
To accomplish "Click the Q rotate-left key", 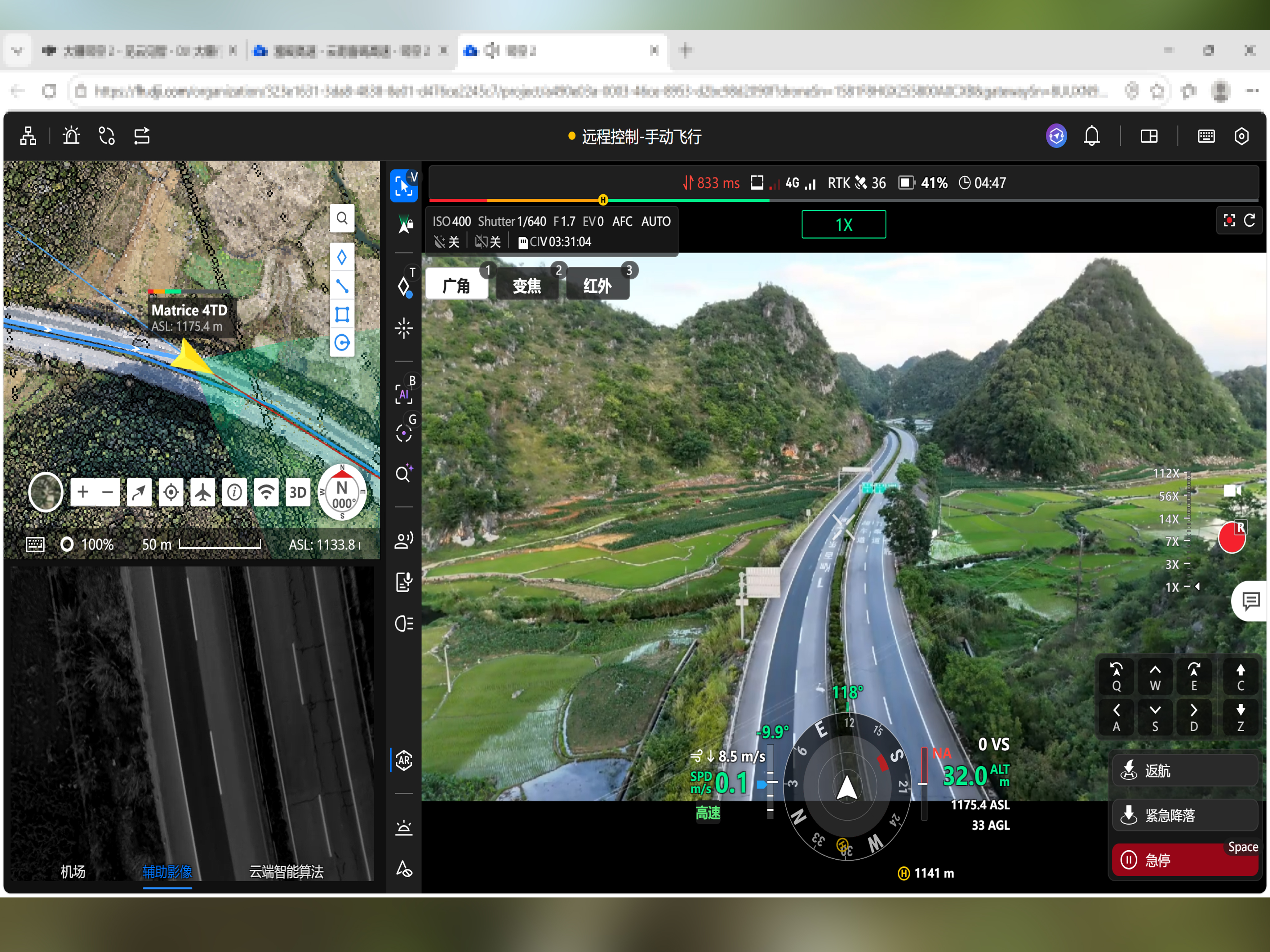I will point(1116,677).
